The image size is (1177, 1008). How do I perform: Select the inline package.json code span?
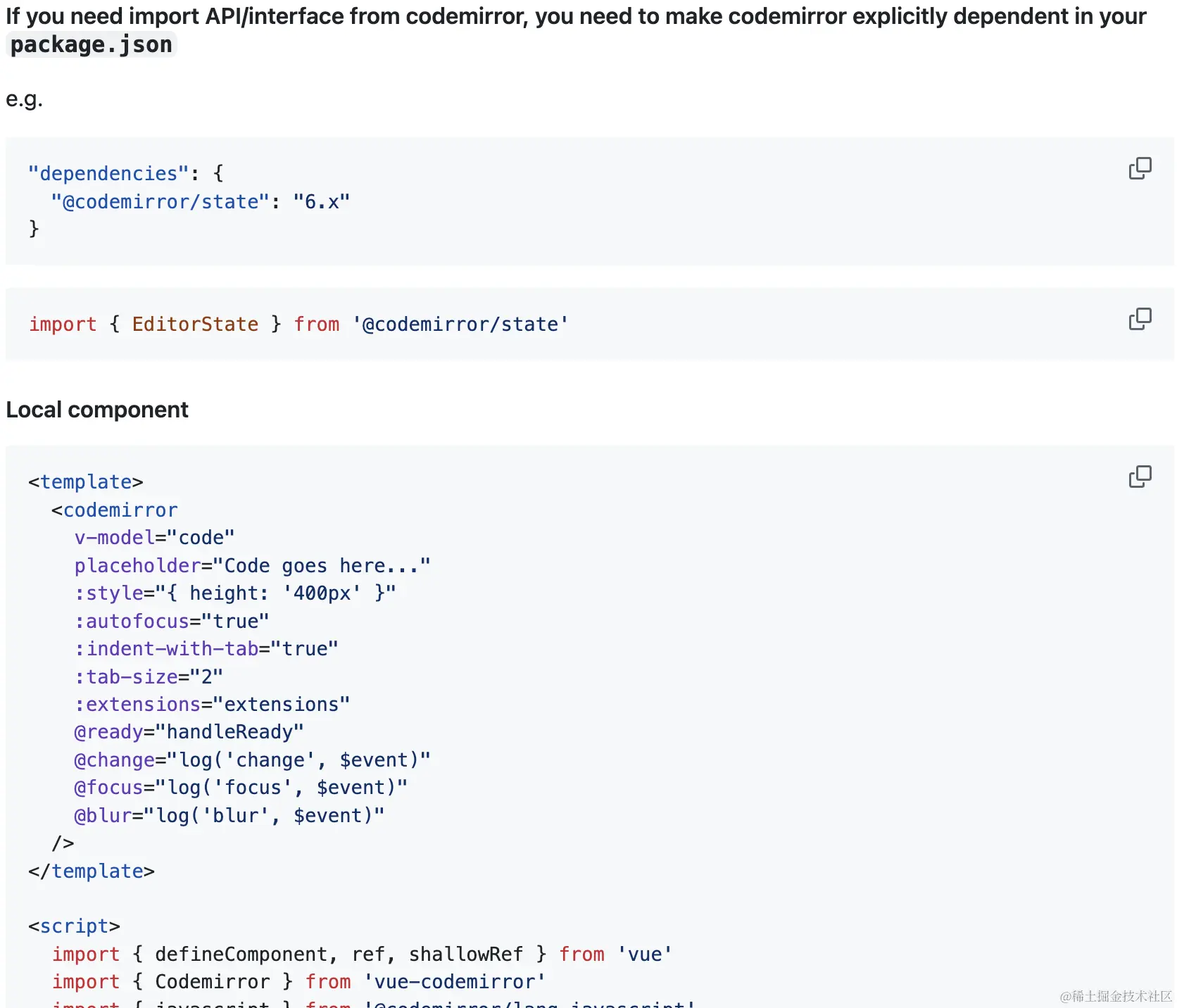point(90,44)
